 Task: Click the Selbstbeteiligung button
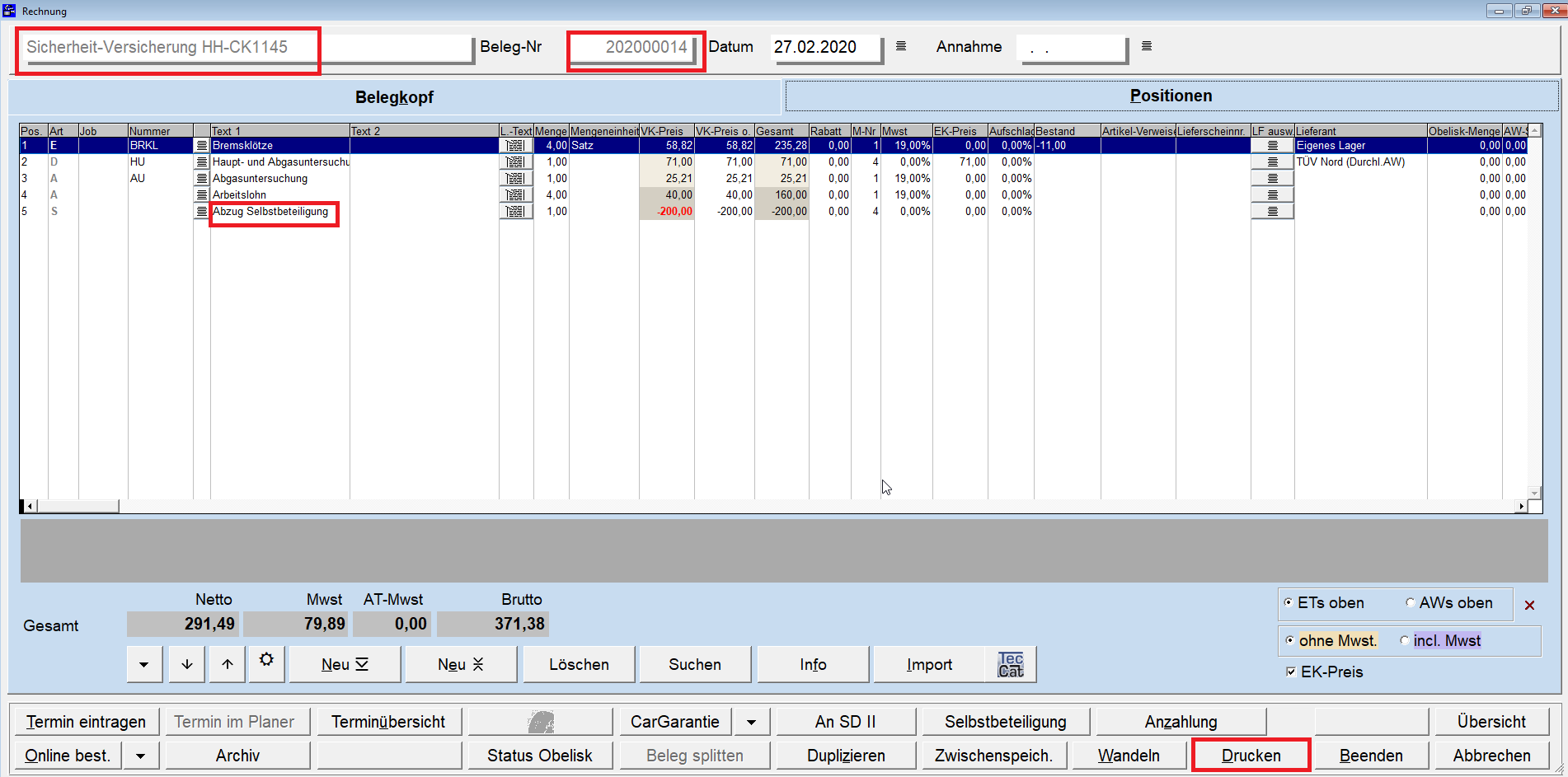(x=1006, y=722)
